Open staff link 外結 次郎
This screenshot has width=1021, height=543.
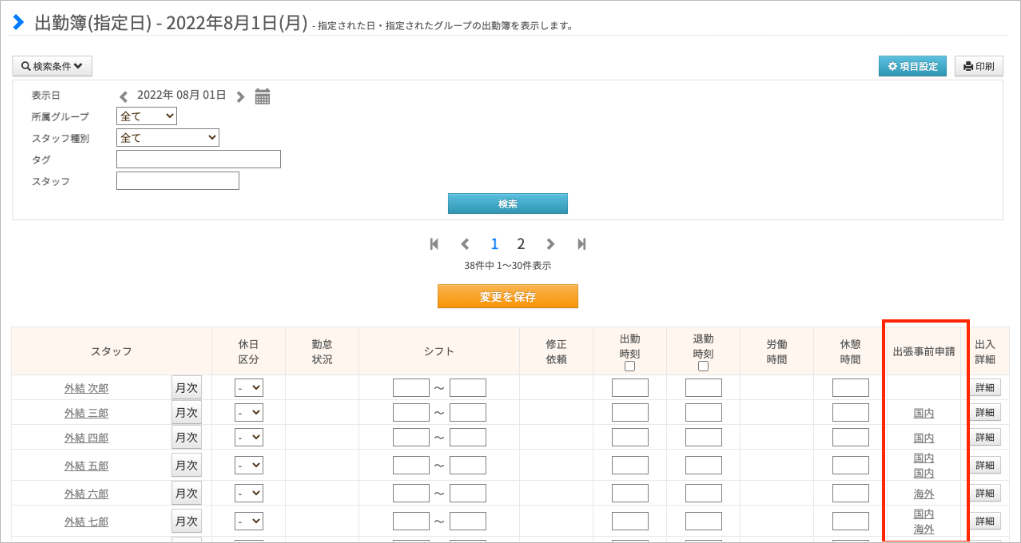(x=87, y=389)
